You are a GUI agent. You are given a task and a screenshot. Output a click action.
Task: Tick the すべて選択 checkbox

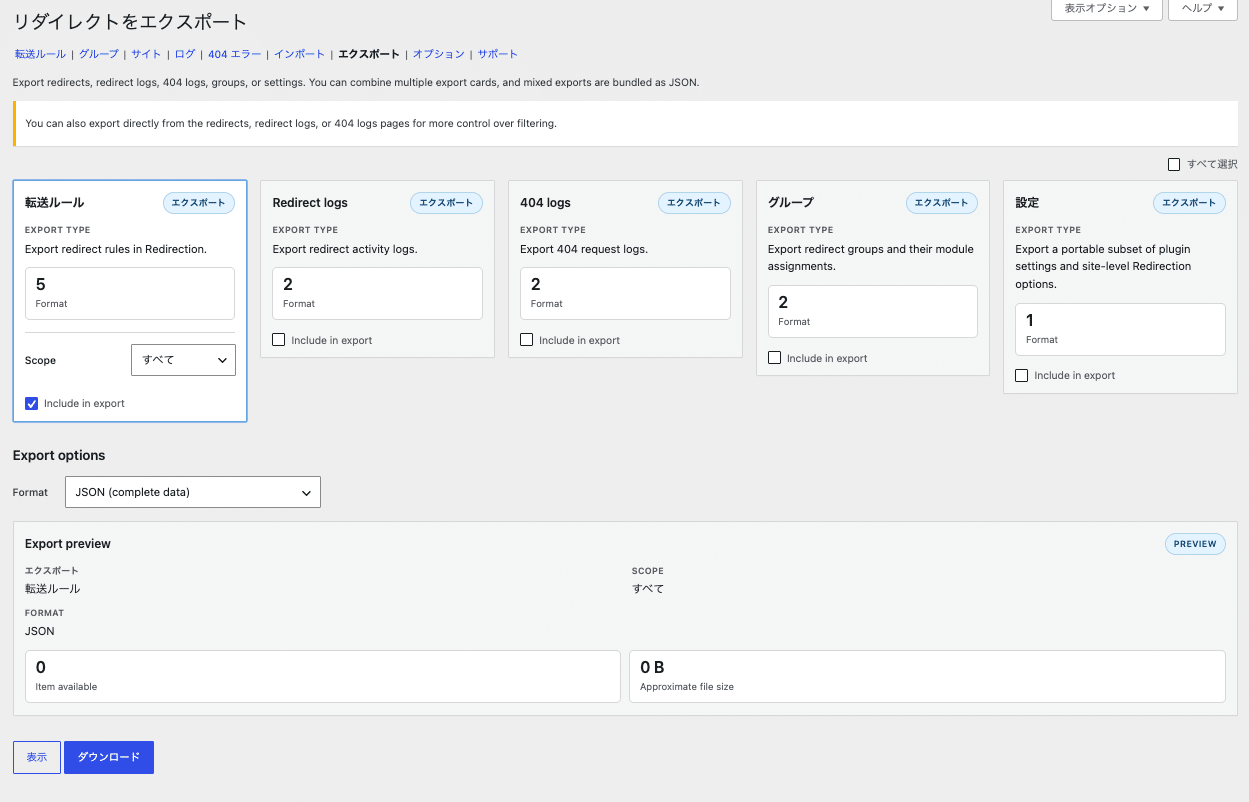[x=1174, y=164]
